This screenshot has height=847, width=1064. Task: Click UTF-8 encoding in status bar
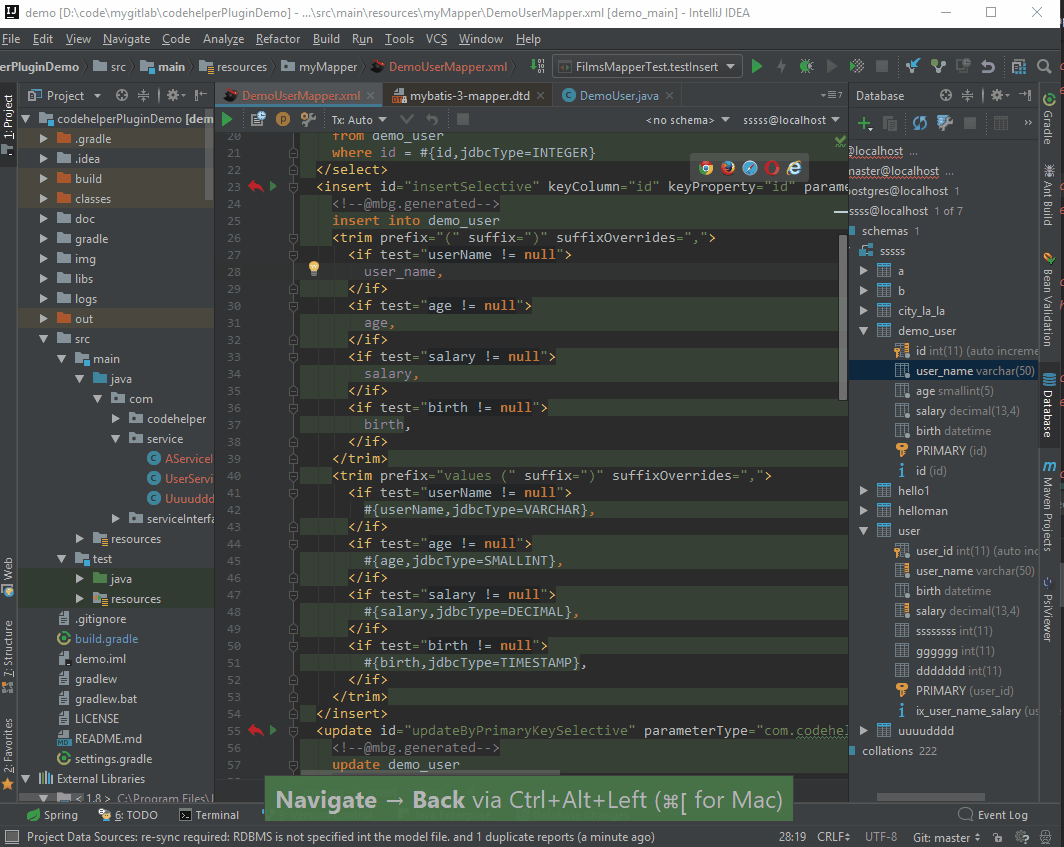tap(881, 837)
